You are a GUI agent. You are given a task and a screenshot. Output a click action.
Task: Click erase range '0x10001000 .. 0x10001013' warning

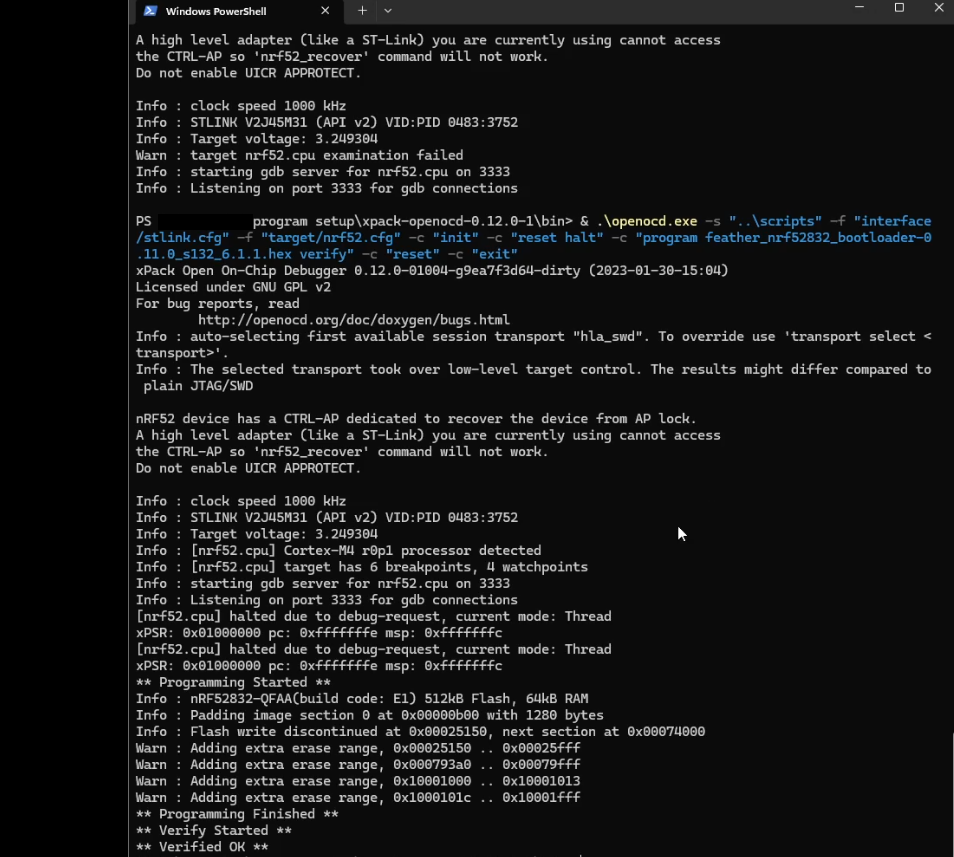[x=358, y=781]
